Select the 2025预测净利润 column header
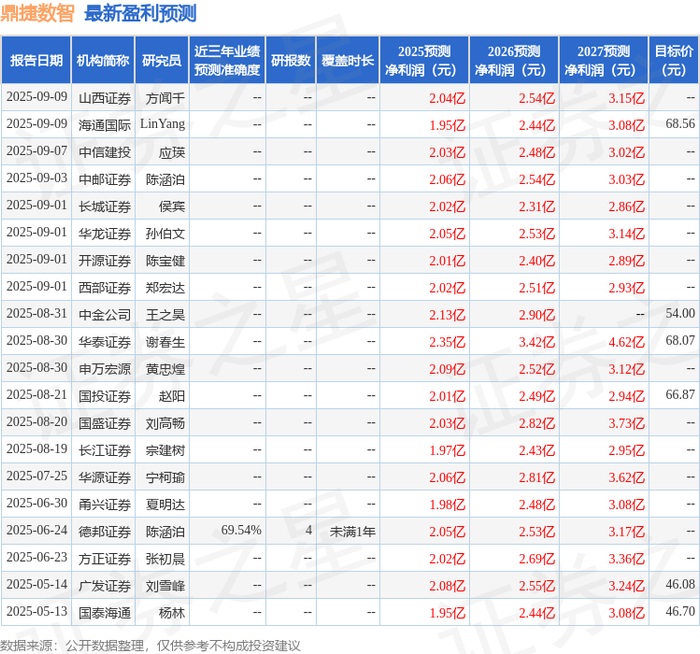The image size is (700, 654). (x=424, y=60)
